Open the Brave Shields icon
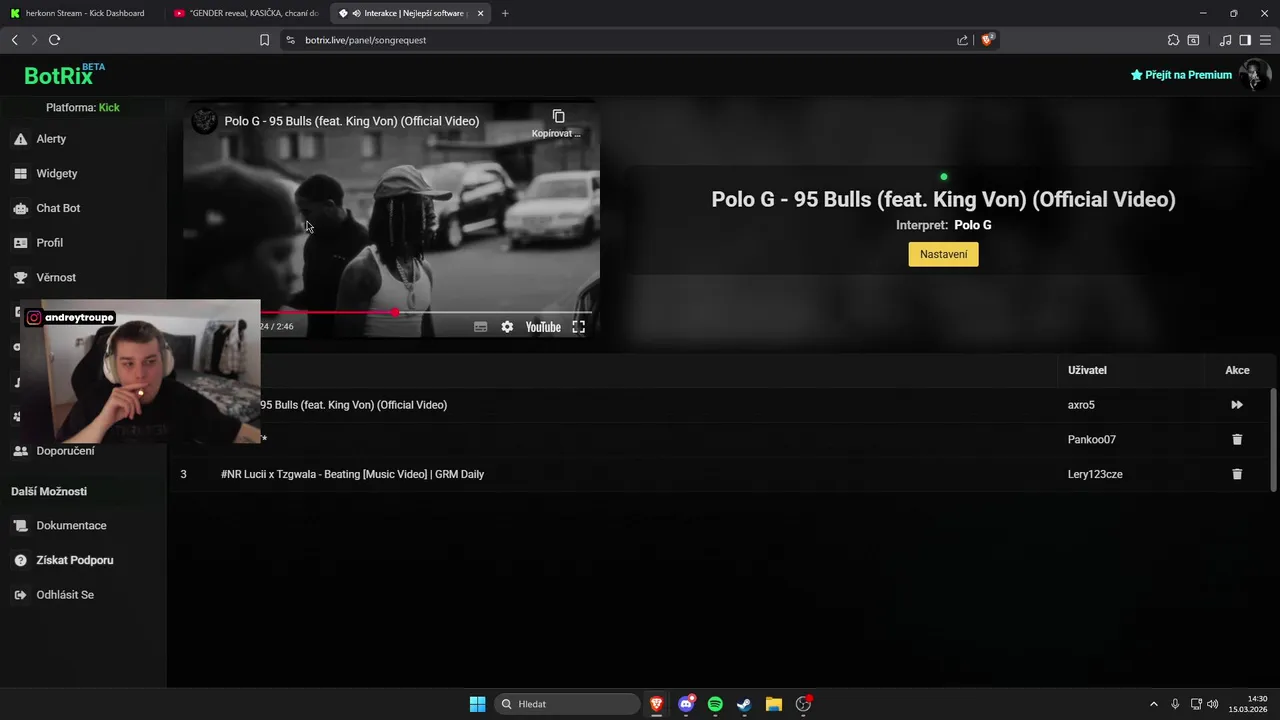Viewport: 1280px width, 720px height. coord(987,40)
